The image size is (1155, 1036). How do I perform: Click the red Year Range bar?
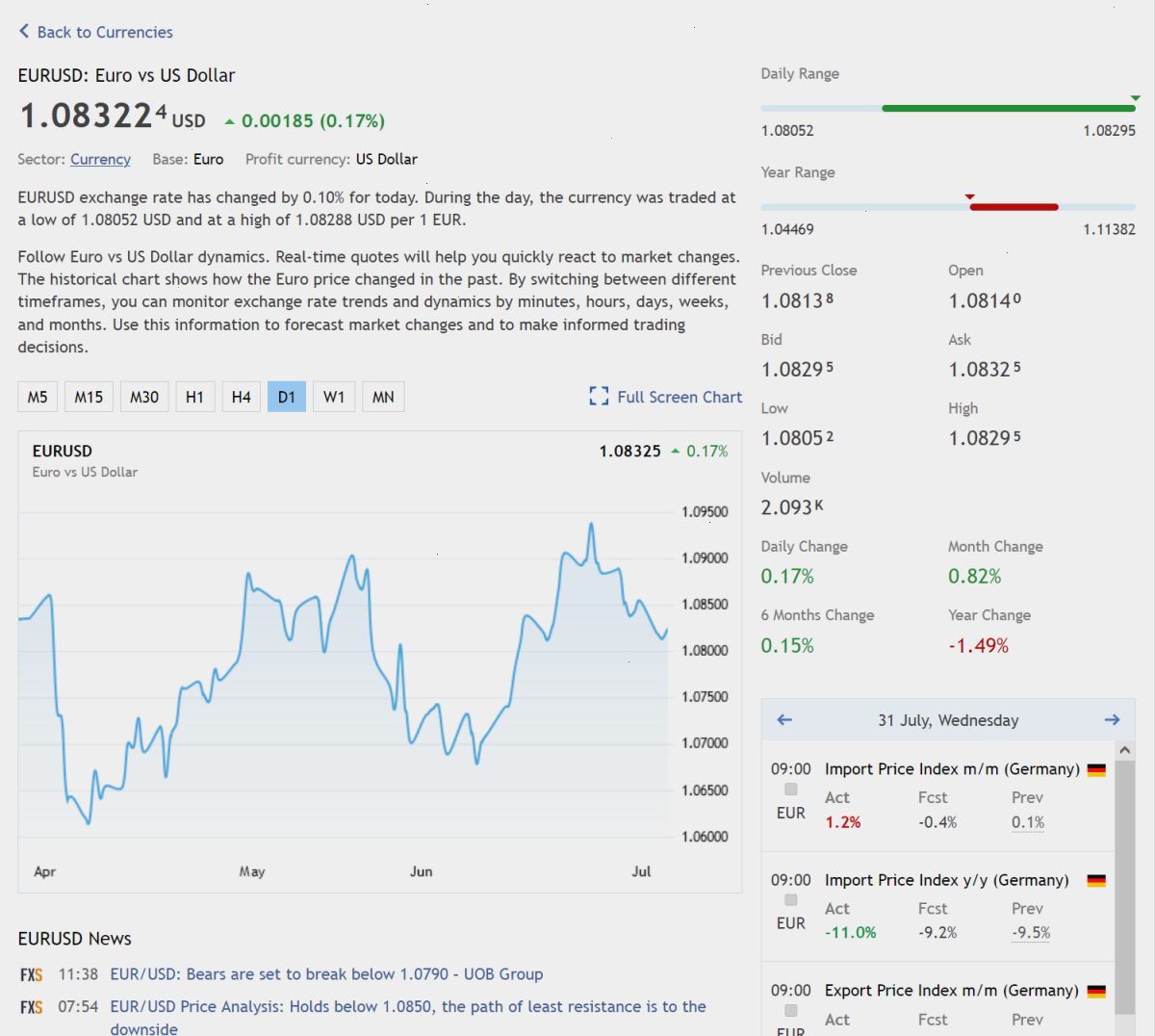tap(1014, 207)
